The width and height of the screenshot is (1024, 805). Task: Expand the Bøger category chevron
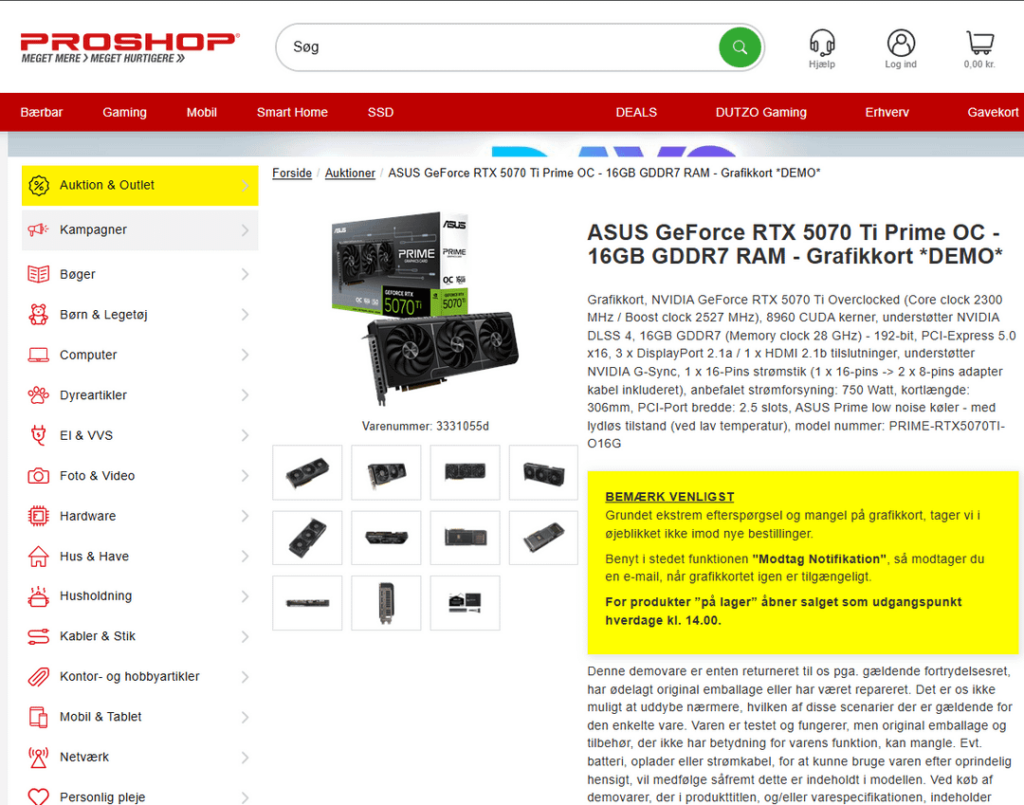point(245,274)
